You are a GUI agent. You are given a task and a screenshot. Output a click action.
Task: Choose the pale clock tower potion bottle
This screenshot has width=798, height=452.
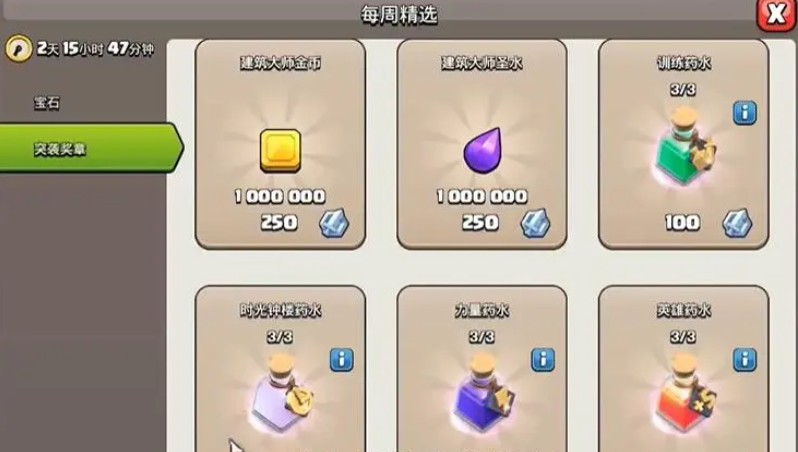(x=281, y=395)
